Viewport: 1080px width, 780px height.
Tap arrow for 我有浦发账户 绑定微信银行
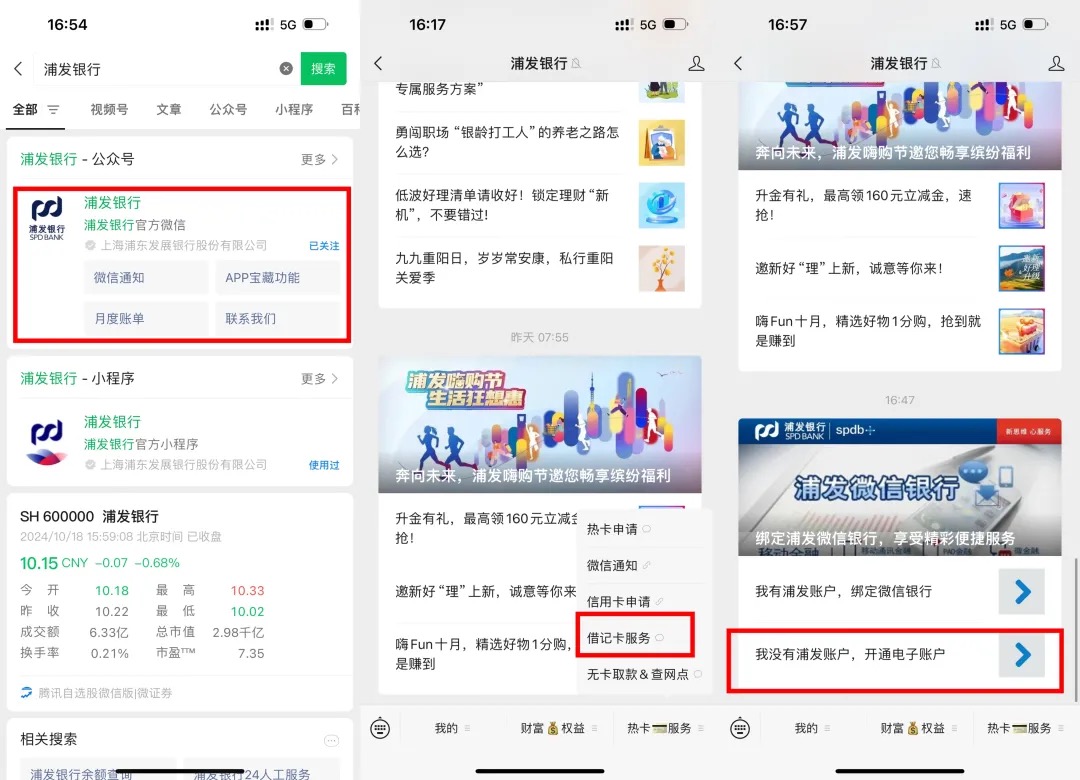tap(1021, 591)
